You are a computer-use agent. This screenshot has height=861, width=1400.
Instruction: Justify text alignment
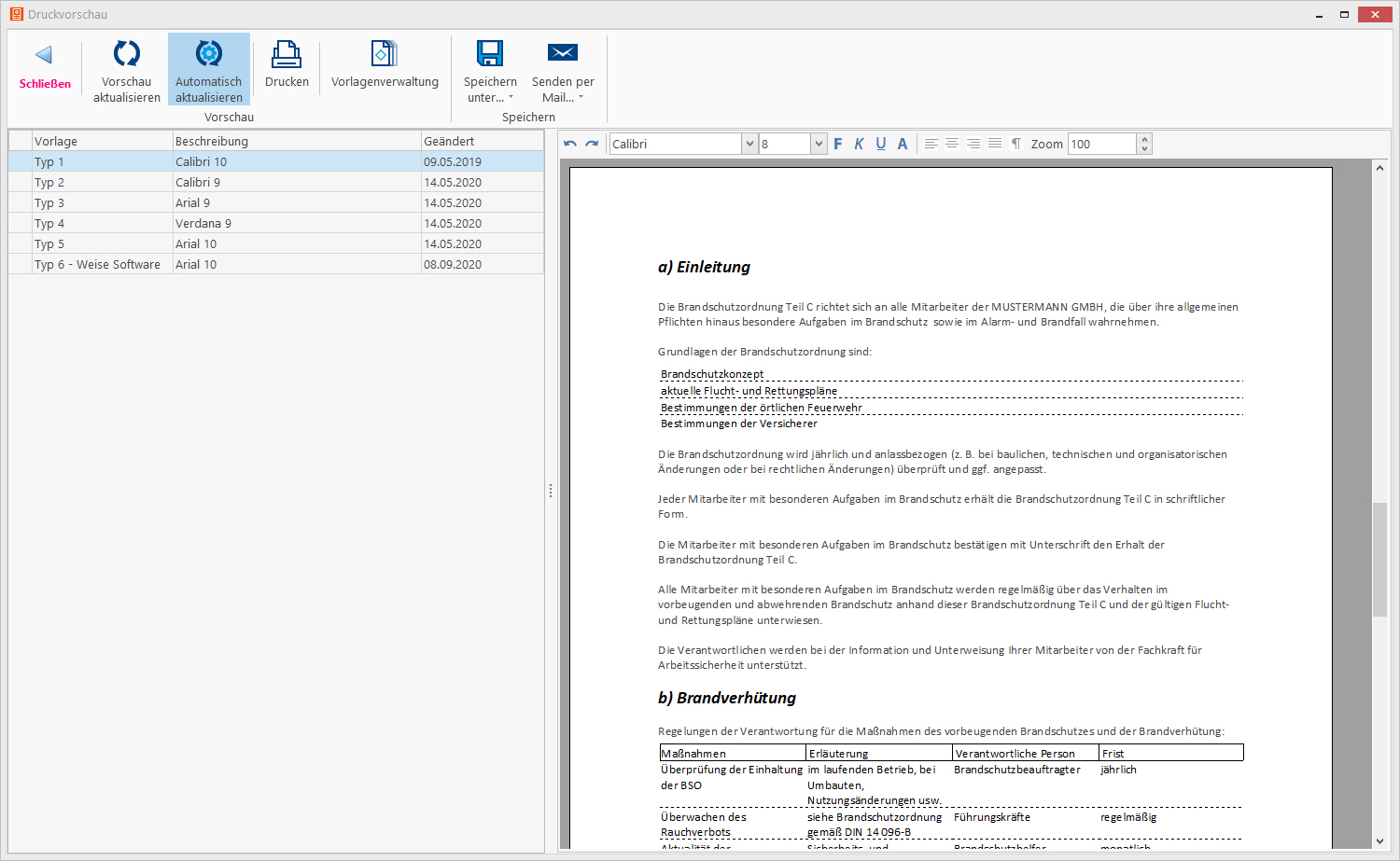[995, 144]
